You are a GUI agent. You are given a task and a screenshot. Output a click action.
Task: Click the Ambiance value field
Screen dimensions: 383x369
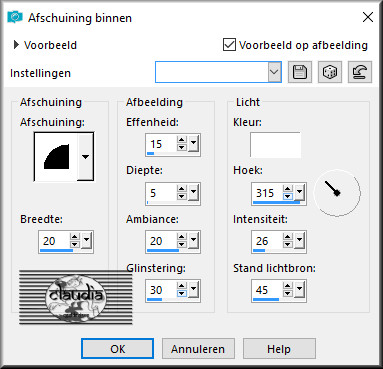pyautogui.click(x=161, y=241)
